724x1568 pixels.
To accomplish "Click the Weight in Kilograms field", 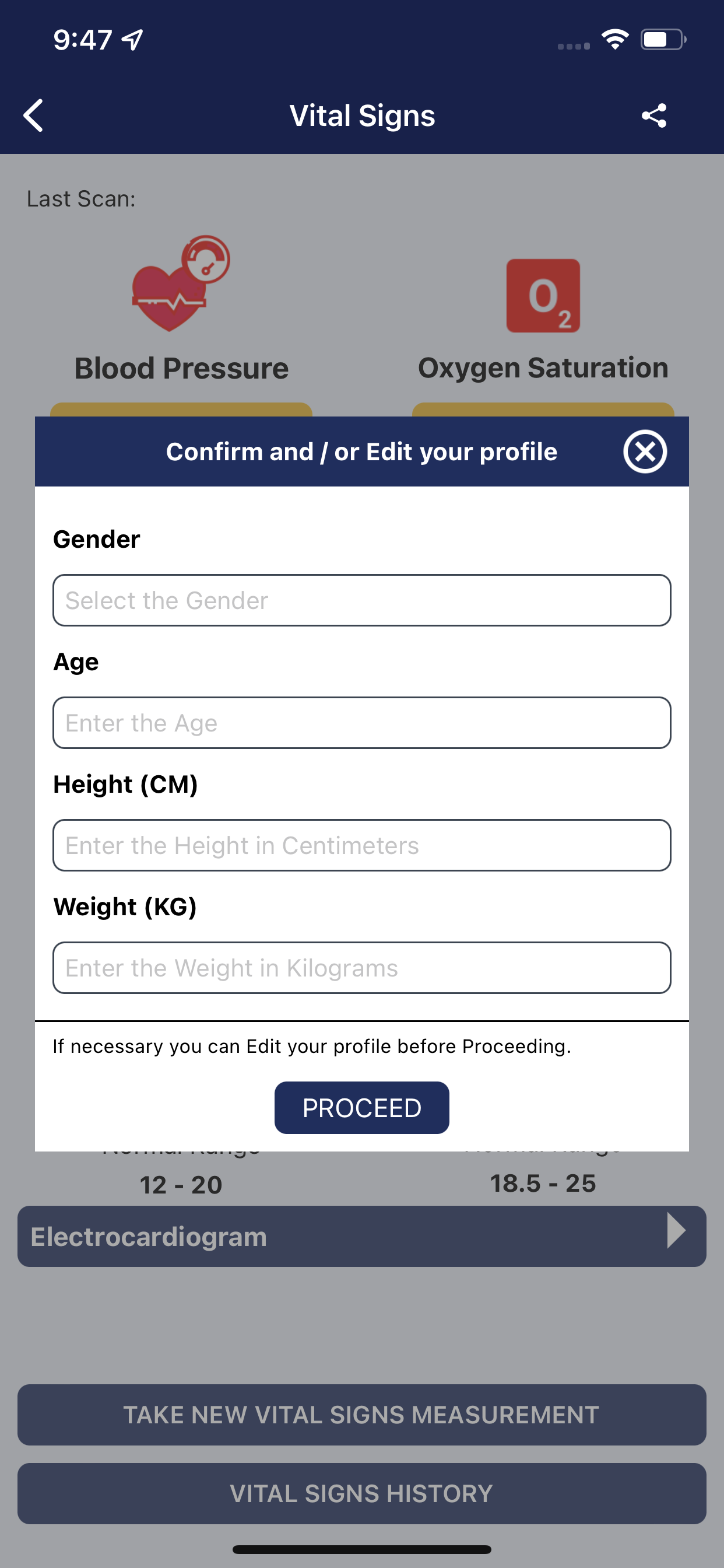I will [362, 967].
